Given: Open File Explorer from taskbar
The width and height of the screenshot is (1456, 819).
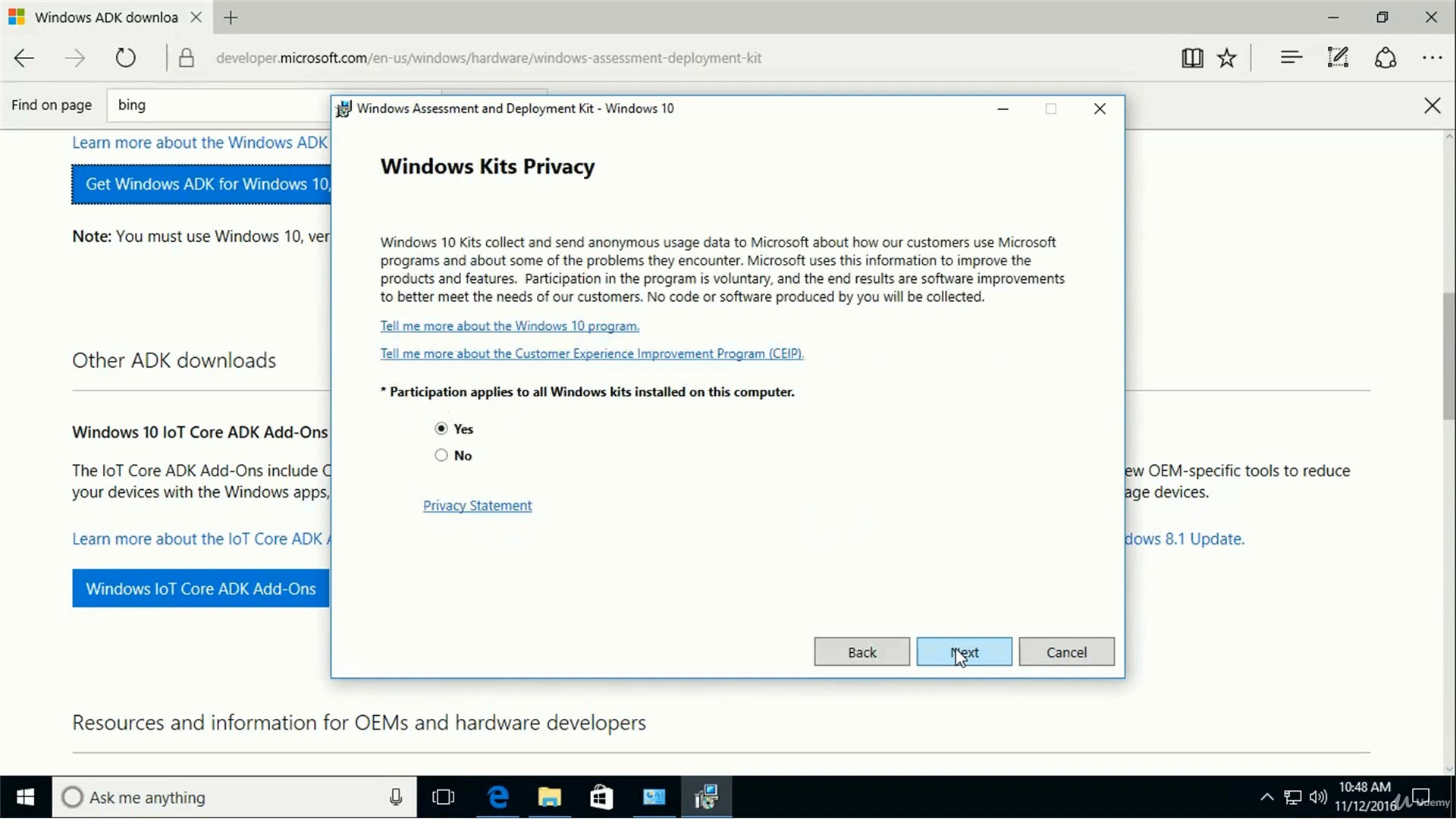Looking at the screenshot, I should [x=549, y=797].
